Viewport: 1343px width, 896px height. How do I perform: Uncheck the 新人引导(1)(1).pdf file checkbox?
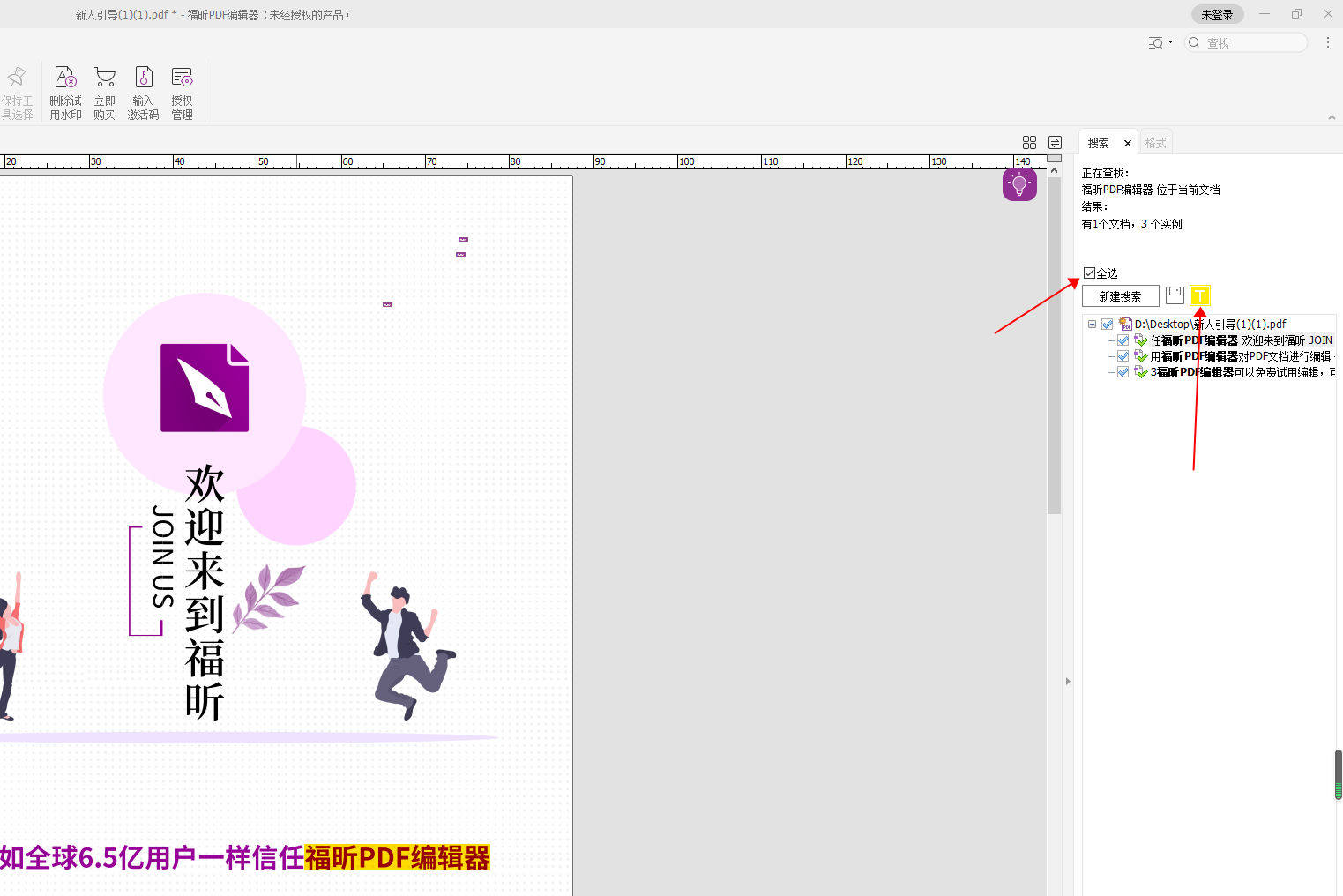tap(1108, 325)
